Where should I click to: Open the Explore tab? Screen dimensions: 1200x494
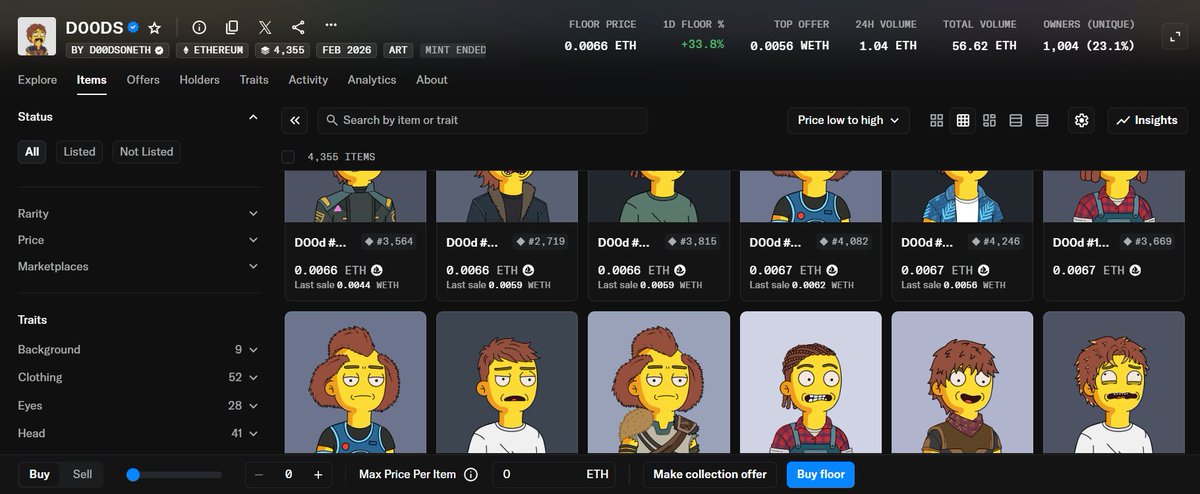37,80
